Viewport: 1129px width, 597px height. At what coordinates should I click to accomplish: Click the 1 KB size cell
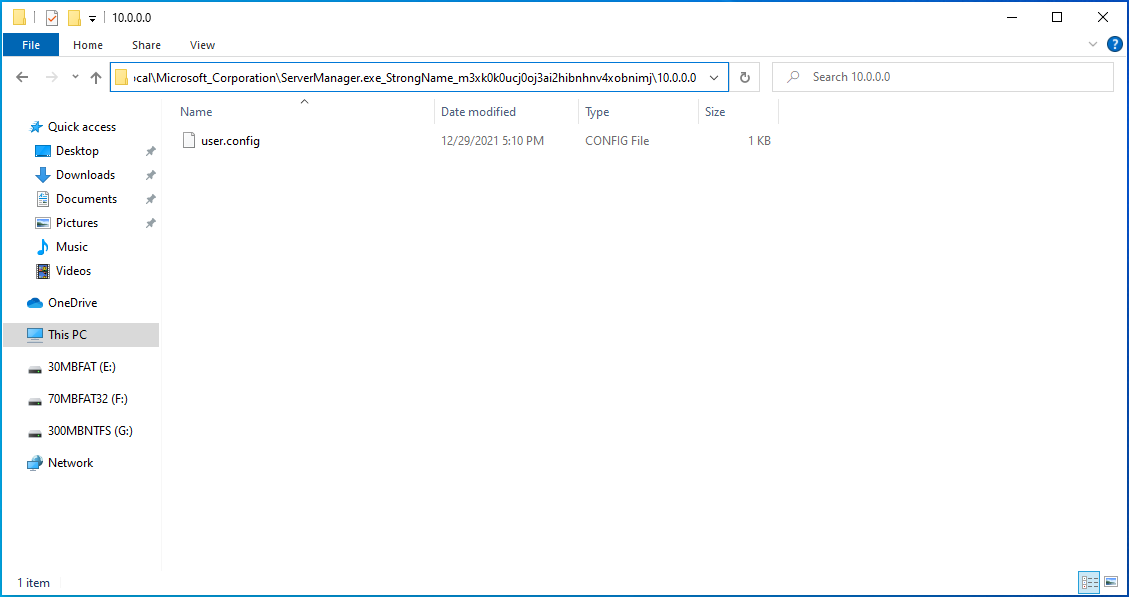(x=759, y=140)
